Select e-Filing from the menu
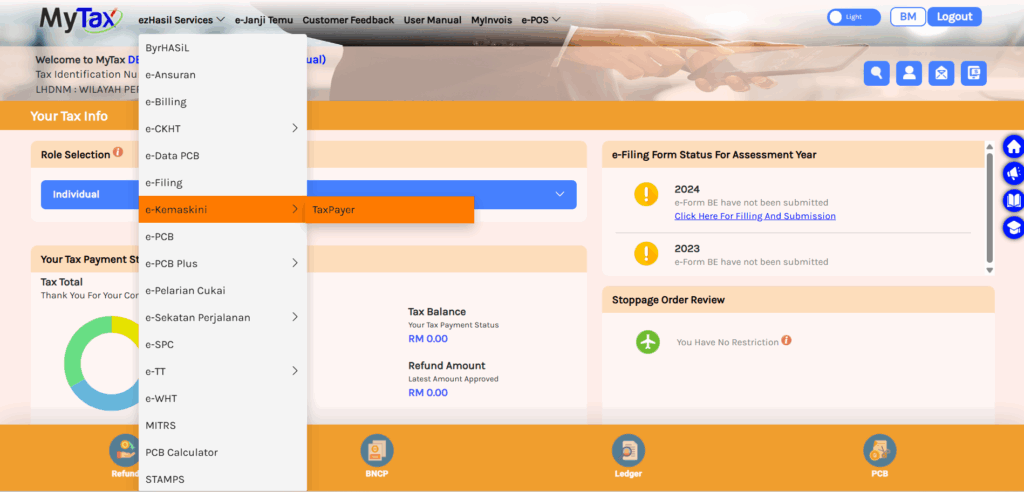 (x=222, y=182)
